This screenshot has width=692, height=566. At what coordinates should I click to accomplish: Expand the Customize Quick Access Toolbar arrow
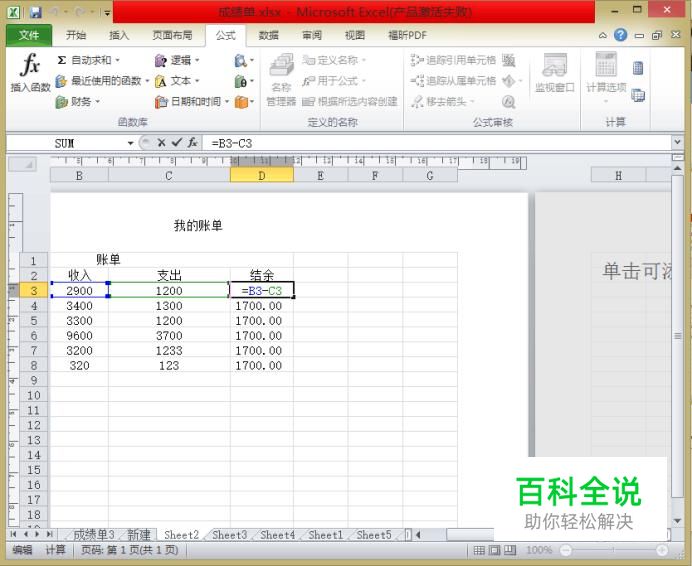[107, 12]
